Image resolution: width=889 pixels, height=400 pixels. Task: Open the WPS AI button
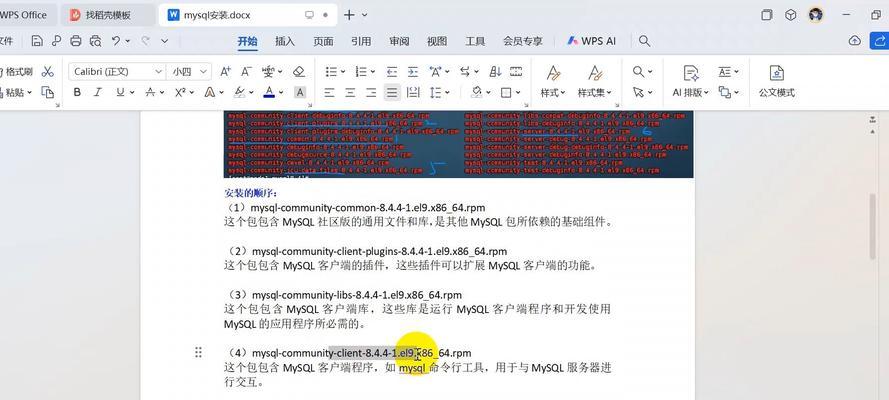[591, 41]
